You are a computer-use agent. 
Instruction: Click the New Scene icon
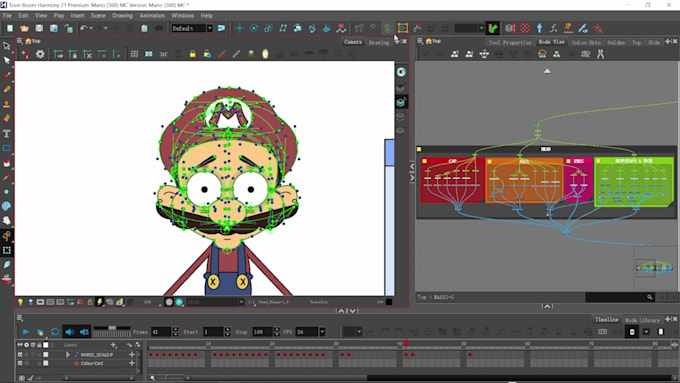pos(10,29)
